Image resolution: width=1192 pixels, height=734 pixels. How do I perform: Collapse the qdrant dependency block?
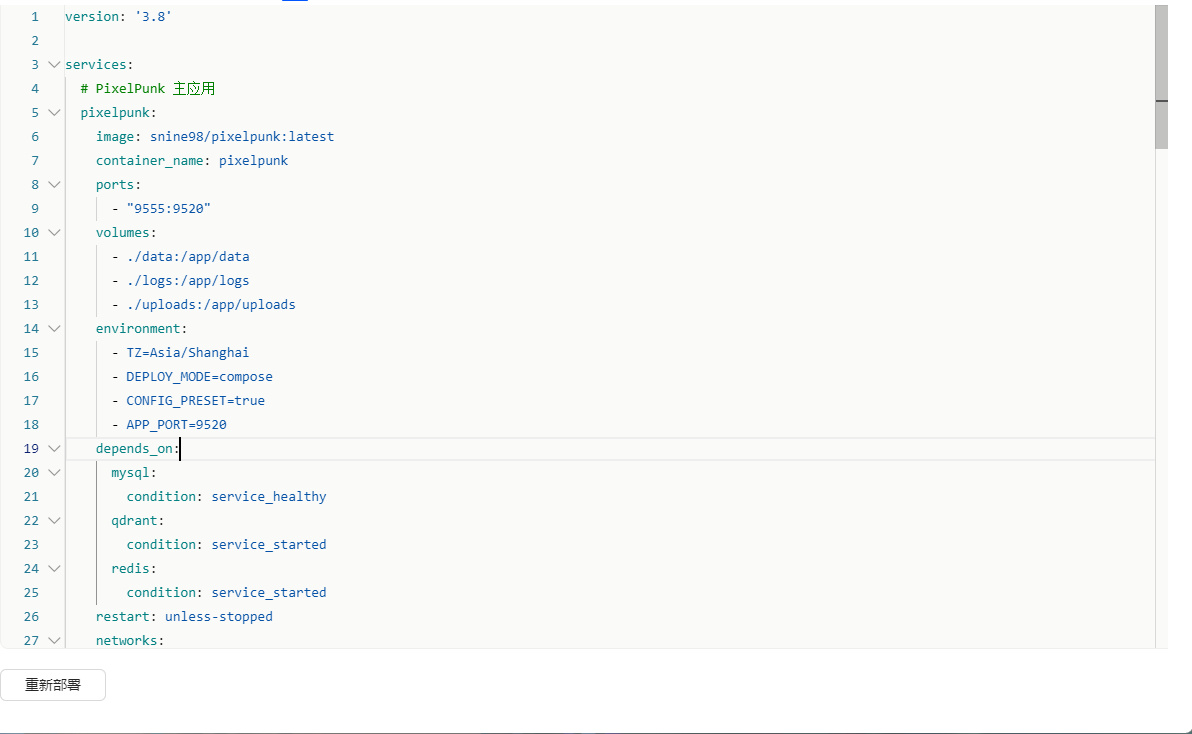click(54, 521)
